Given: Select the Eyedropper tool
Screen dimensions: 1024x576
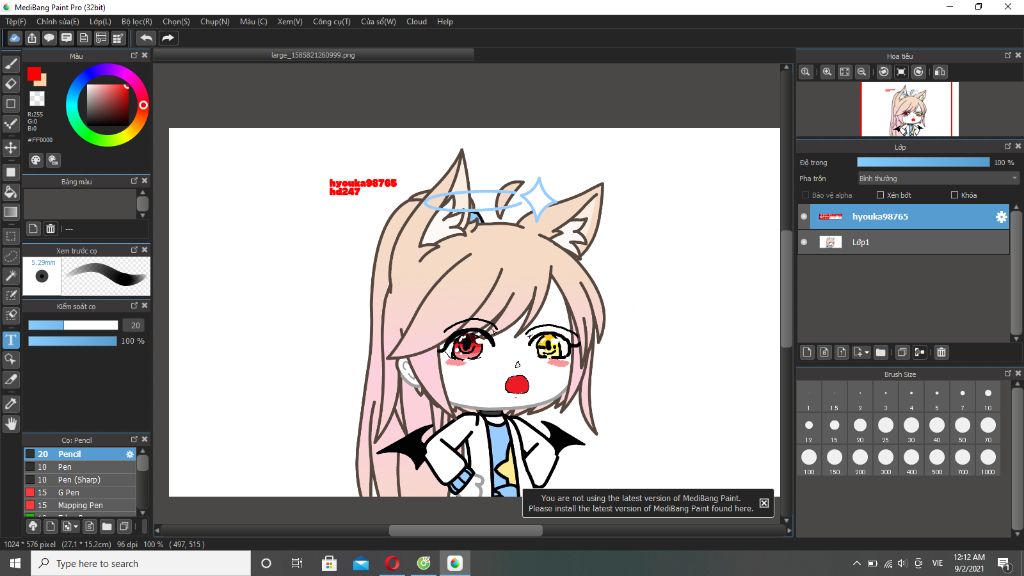Looking at the screenshot, I should 10,404.
